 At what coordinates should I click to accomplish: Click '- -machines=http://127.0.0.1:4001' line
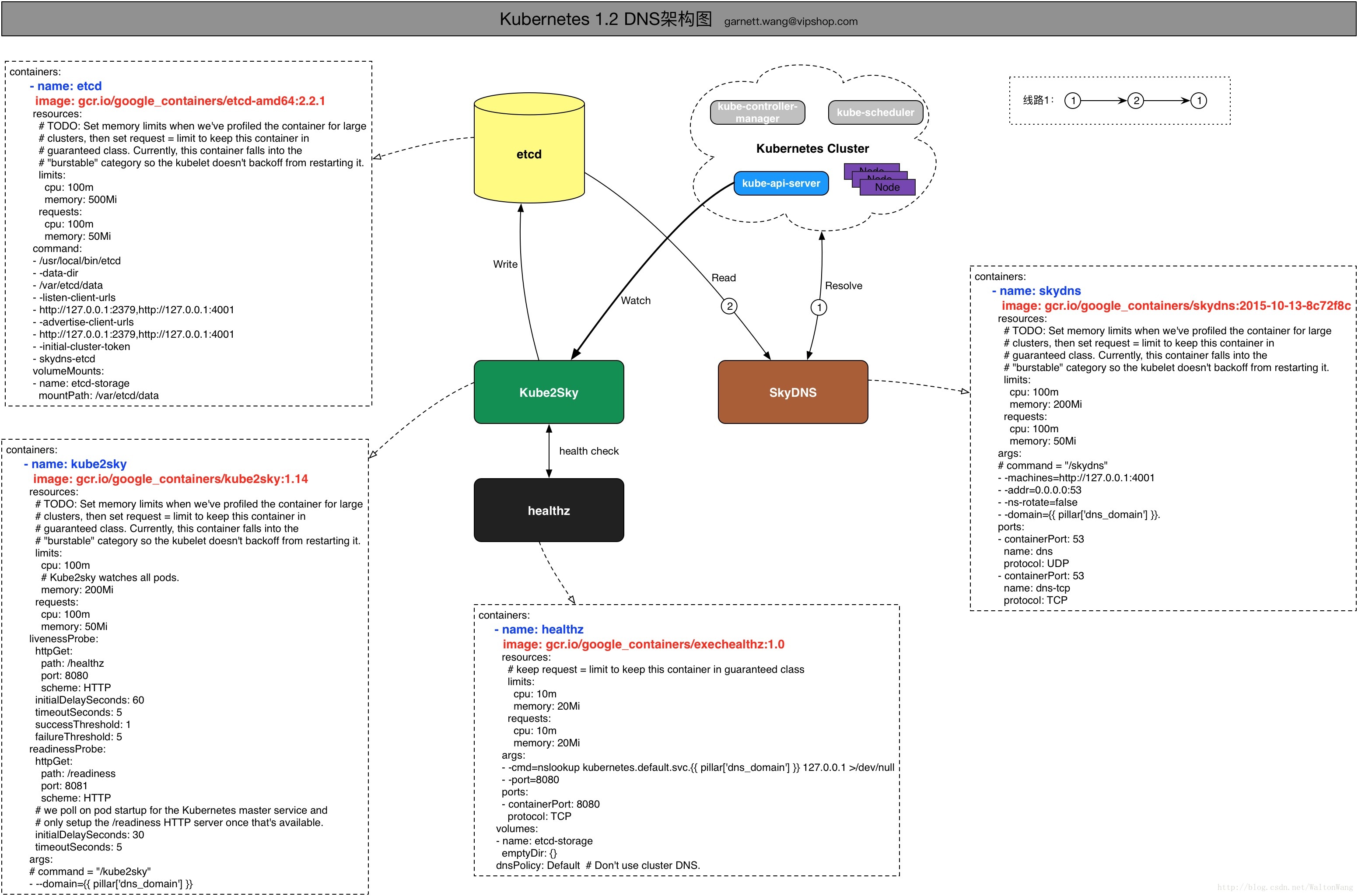(x=1076, y=478)
